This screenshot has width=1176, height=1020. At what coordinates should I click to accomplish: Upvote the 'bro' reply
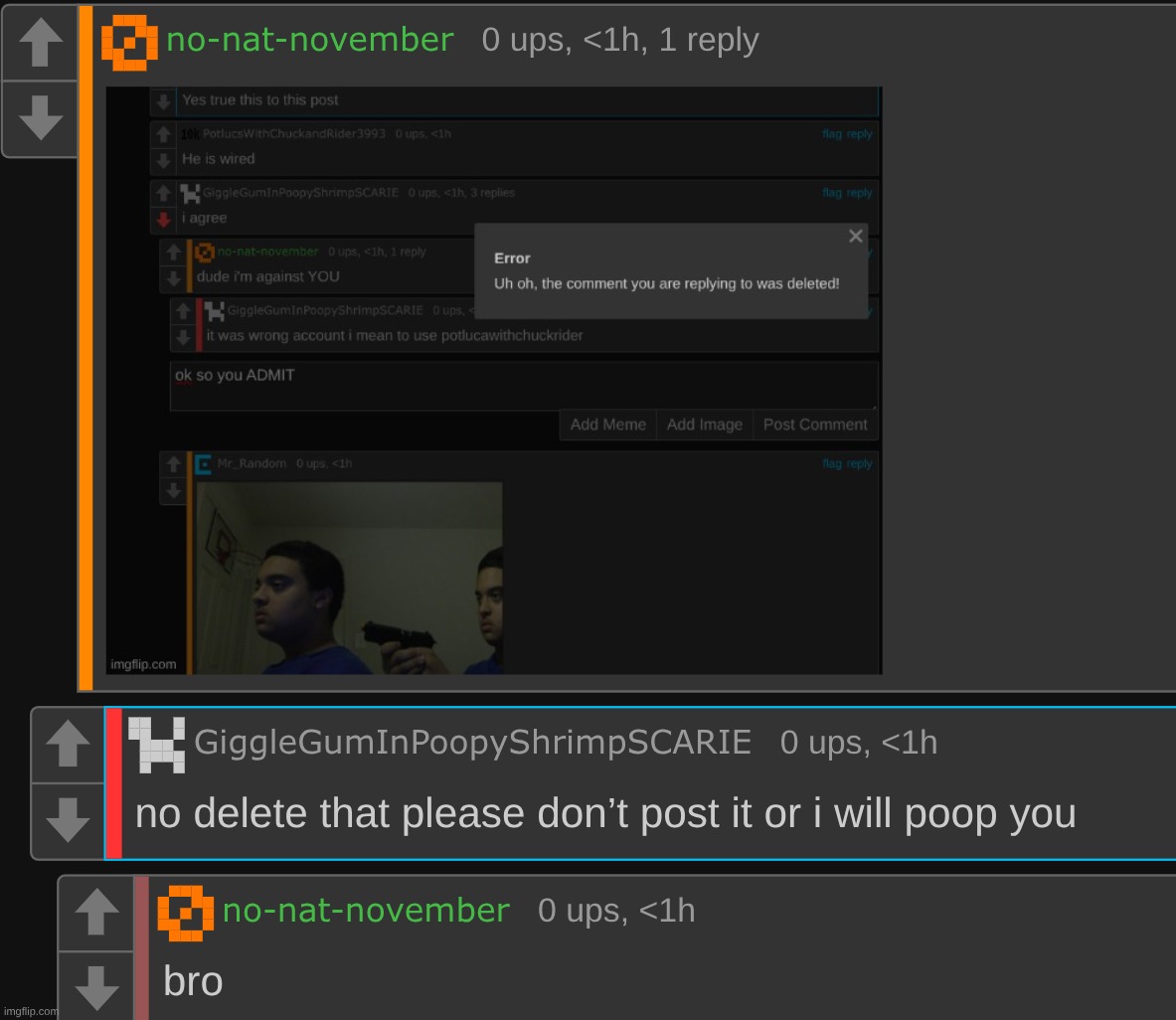pos(96,912)
